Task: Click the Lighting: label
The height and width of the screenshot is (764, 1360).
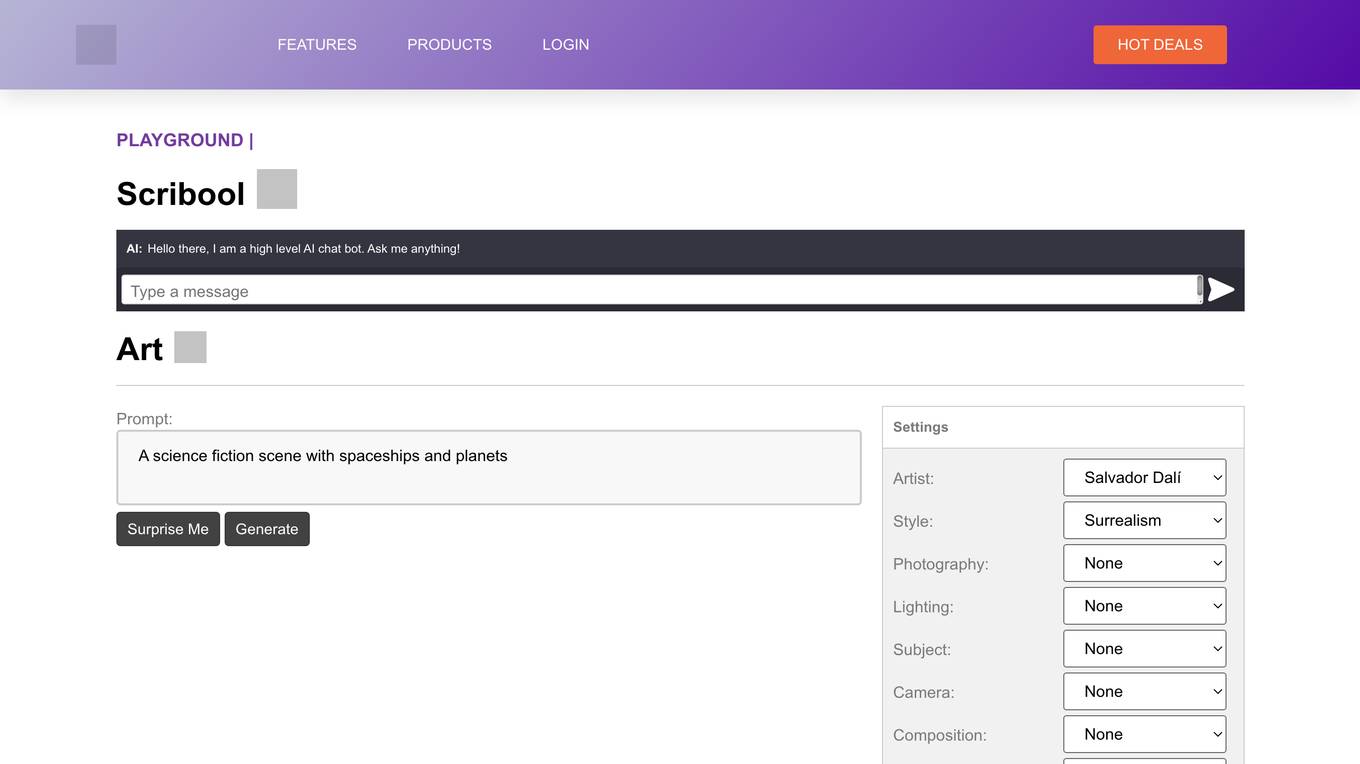Action: point(923,607)
